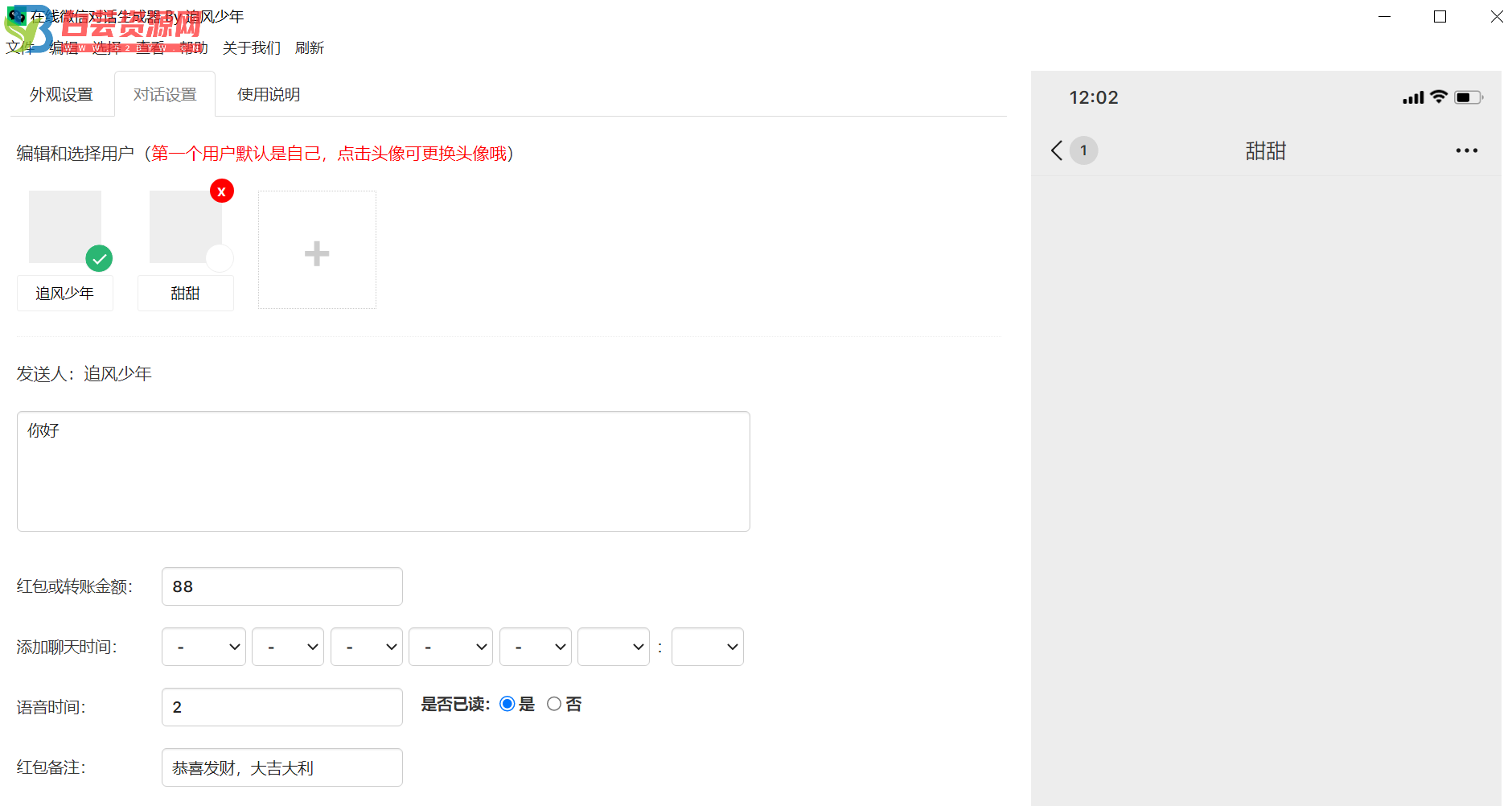The height and width of the screenshot is (806, 1512).
Task: Click signal bars in phone status bar
Action: [x=1413, y=98]
